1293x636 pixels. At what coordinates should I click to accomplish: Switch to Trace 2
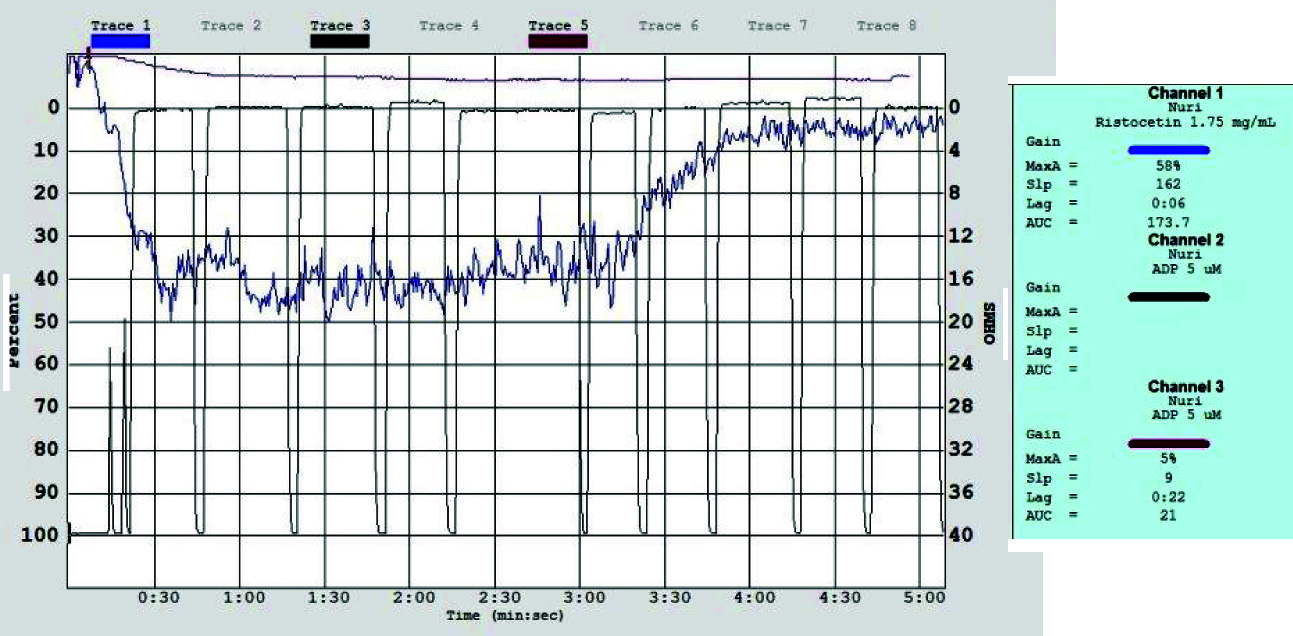tap(230, 26)
